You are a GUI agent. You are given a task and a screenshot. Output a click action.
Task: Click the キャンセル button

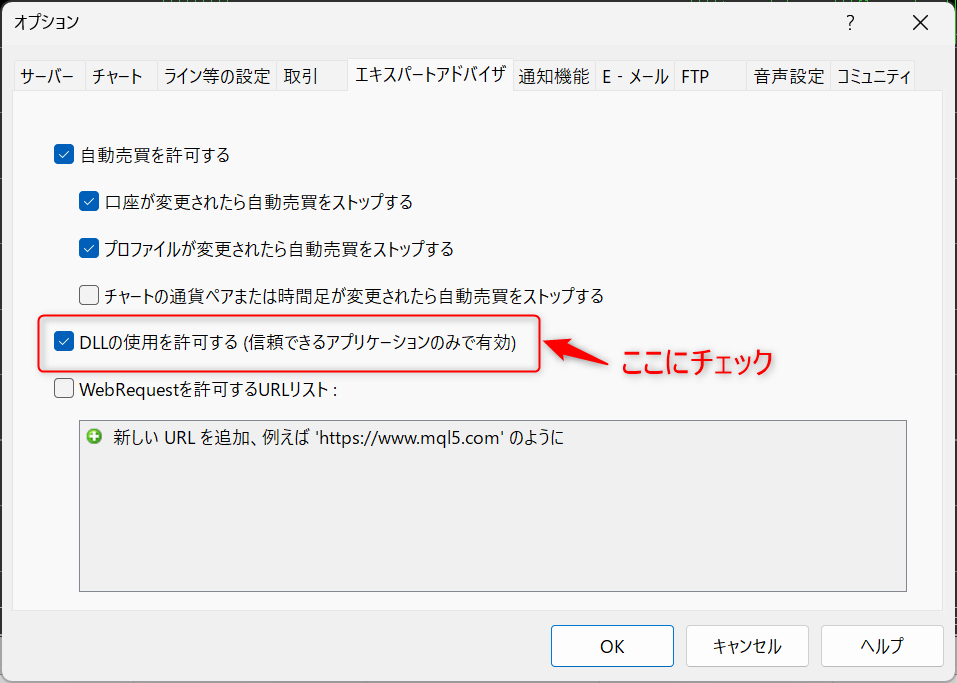click(747, 646)
